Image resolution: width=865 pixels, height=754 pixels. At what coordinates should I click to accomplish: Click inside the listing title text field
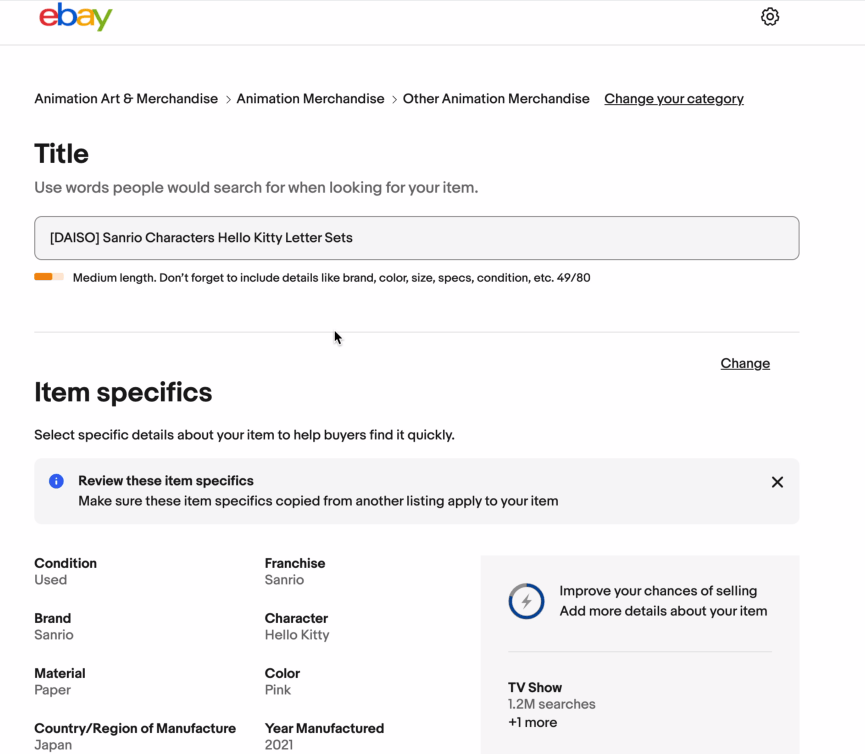point(416,238)
